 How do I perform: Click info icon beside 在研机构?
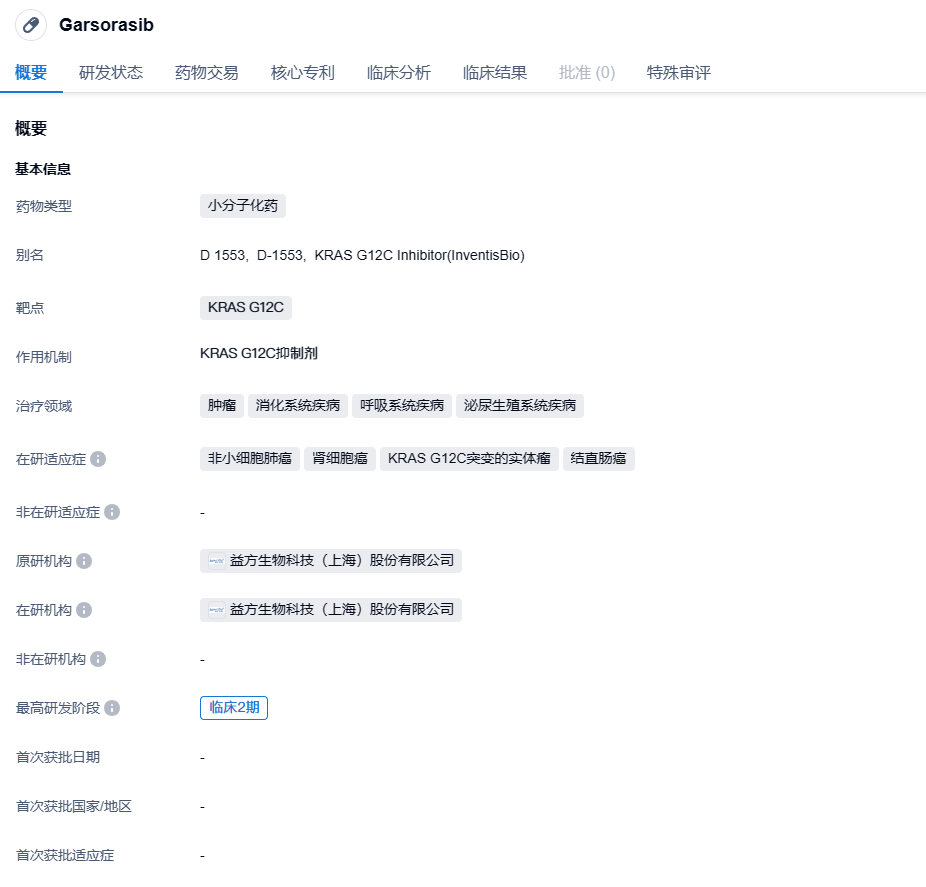point(84,610)
